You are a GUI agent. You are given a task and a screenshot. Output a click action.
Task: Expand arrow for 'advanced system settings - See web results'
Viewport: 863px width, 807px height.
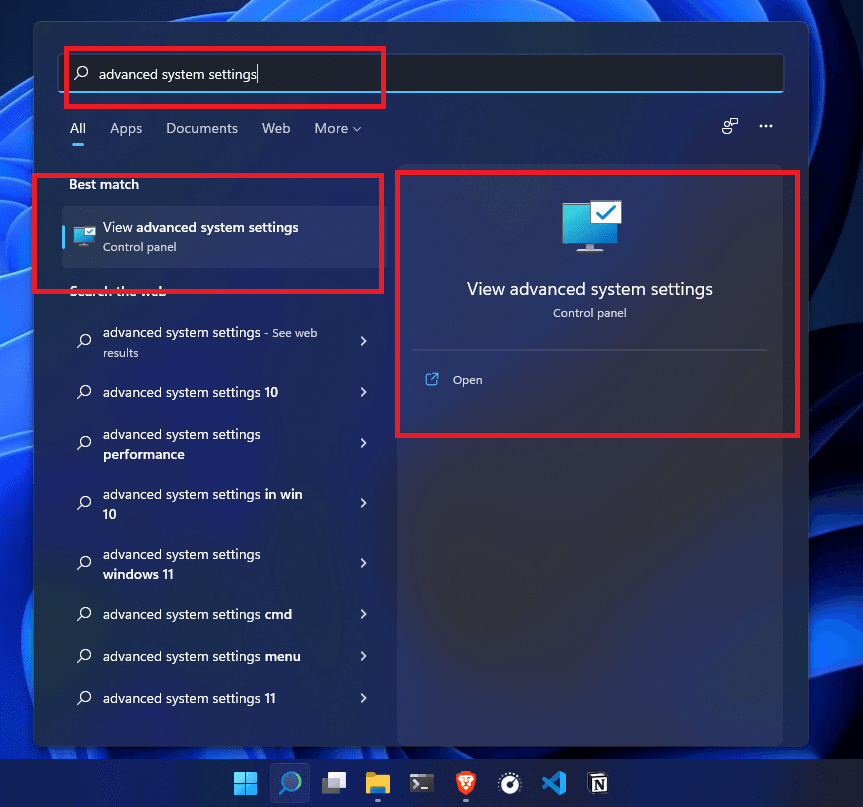(x=363, y=341)
